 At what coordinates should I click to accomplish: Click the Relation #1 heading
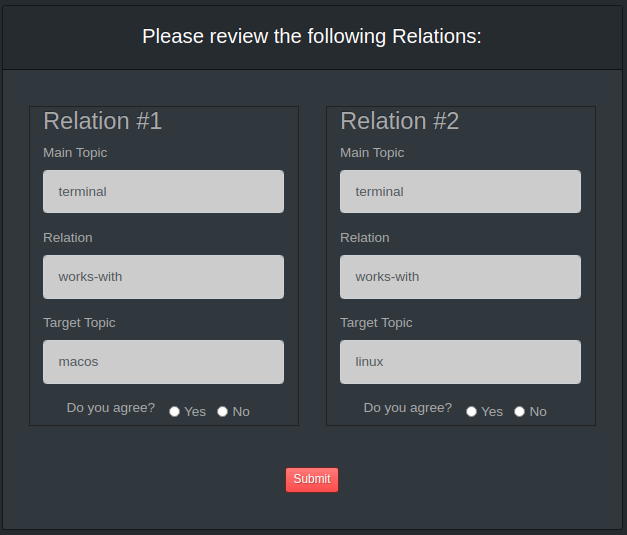[x=102, y=121]
